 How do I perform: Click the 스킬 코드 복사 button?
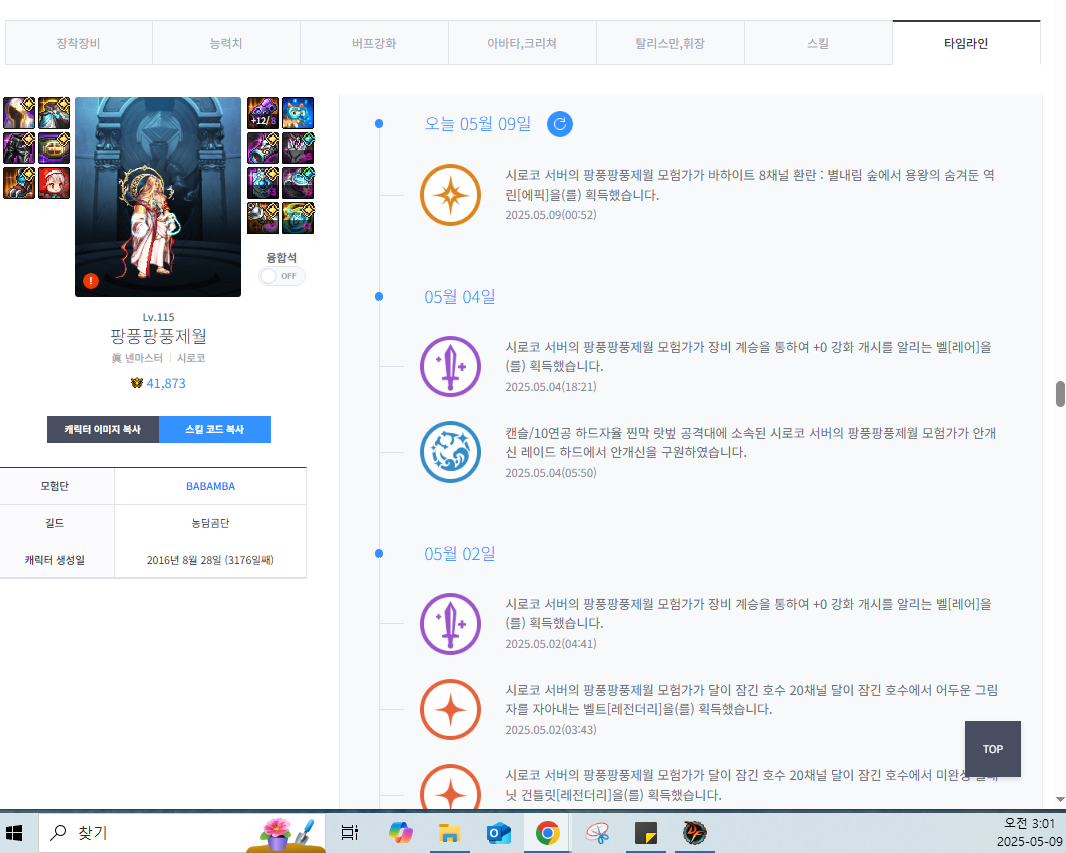215,429
